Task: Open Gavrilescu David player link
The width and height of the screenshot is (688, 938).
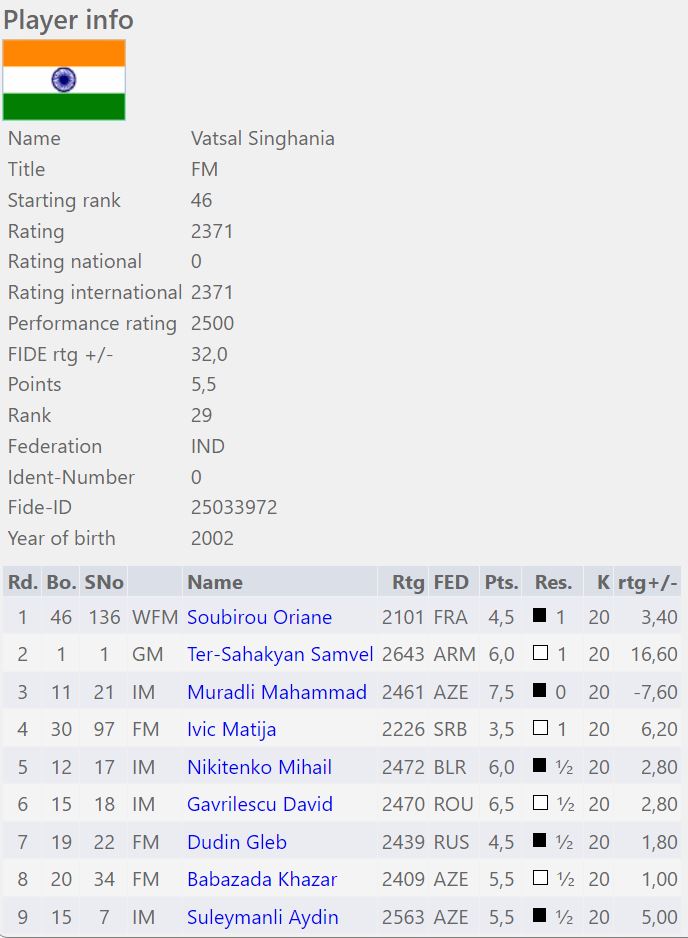Action: coord(259,804)
